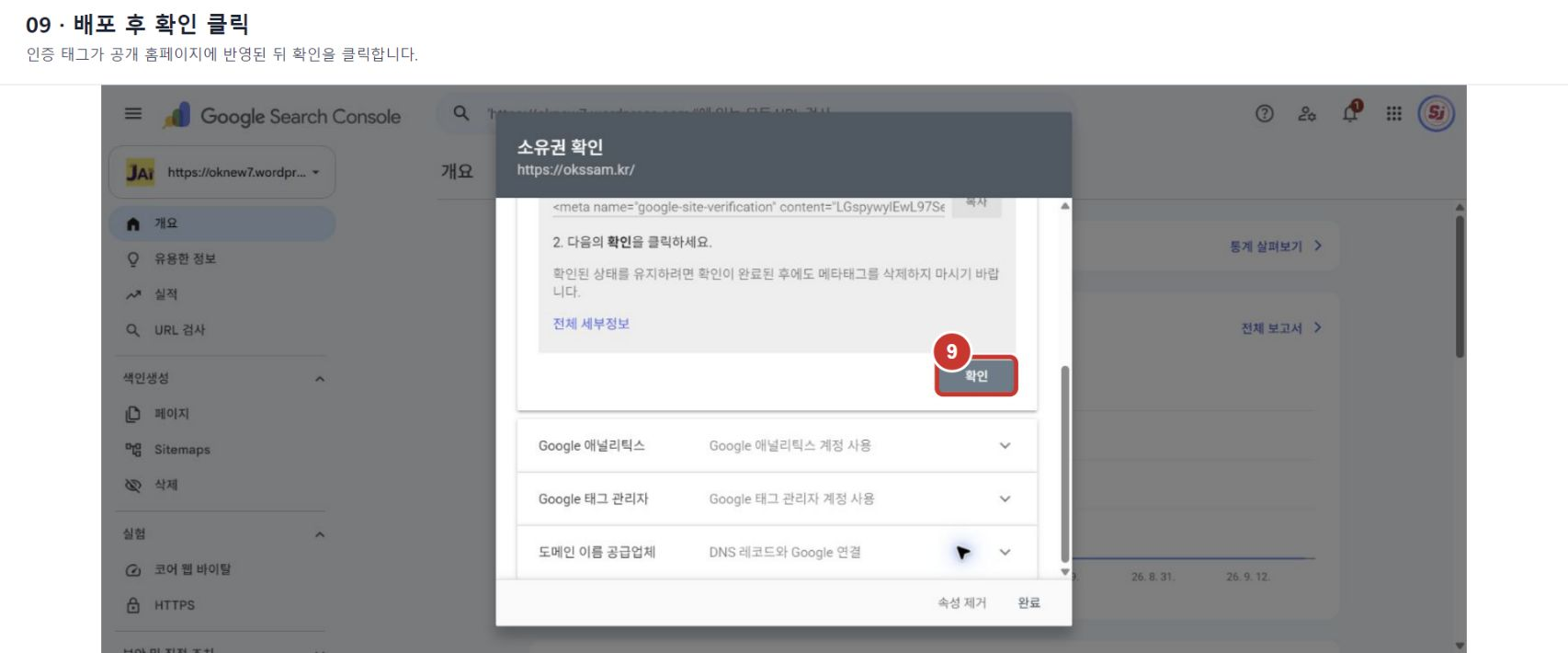Open the 통계 살펴보기 link

coord(1276,246)
